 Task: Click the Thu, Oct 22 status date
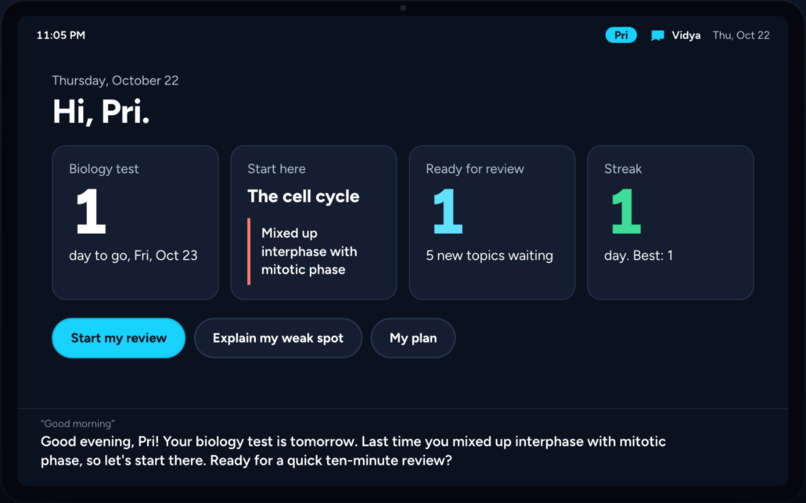[x=741, y=35]
